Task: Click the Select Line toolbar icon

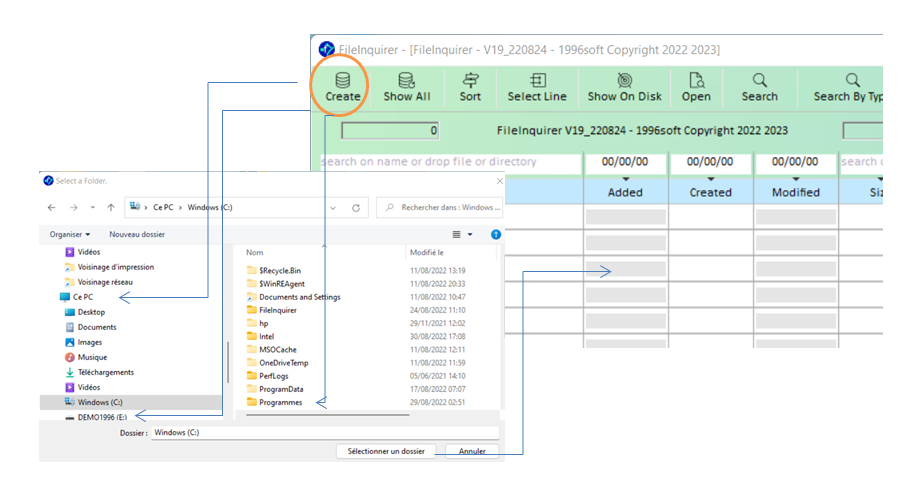Action: tap(537, 80)
